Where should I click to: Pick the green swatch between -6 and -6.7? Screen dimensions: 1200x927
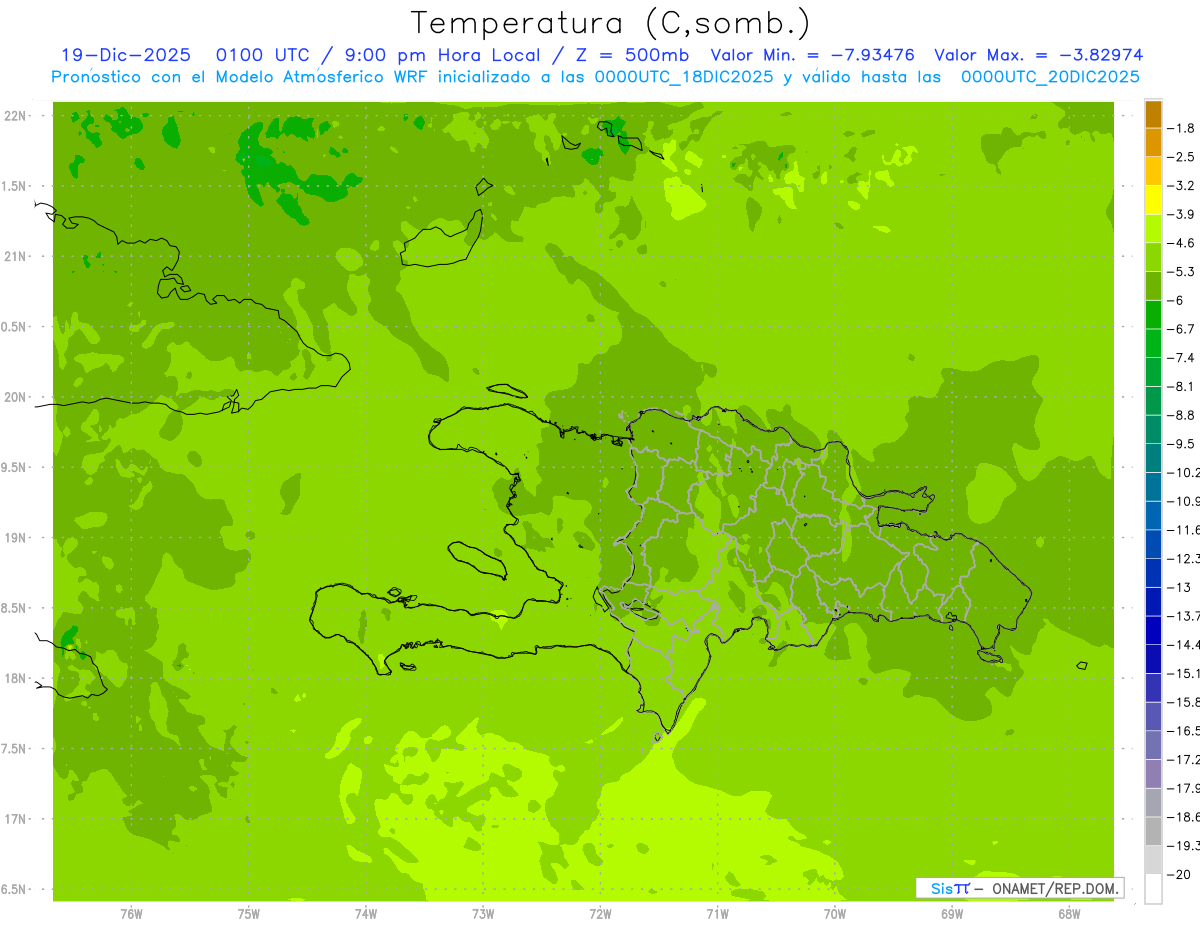point(1153,315)
